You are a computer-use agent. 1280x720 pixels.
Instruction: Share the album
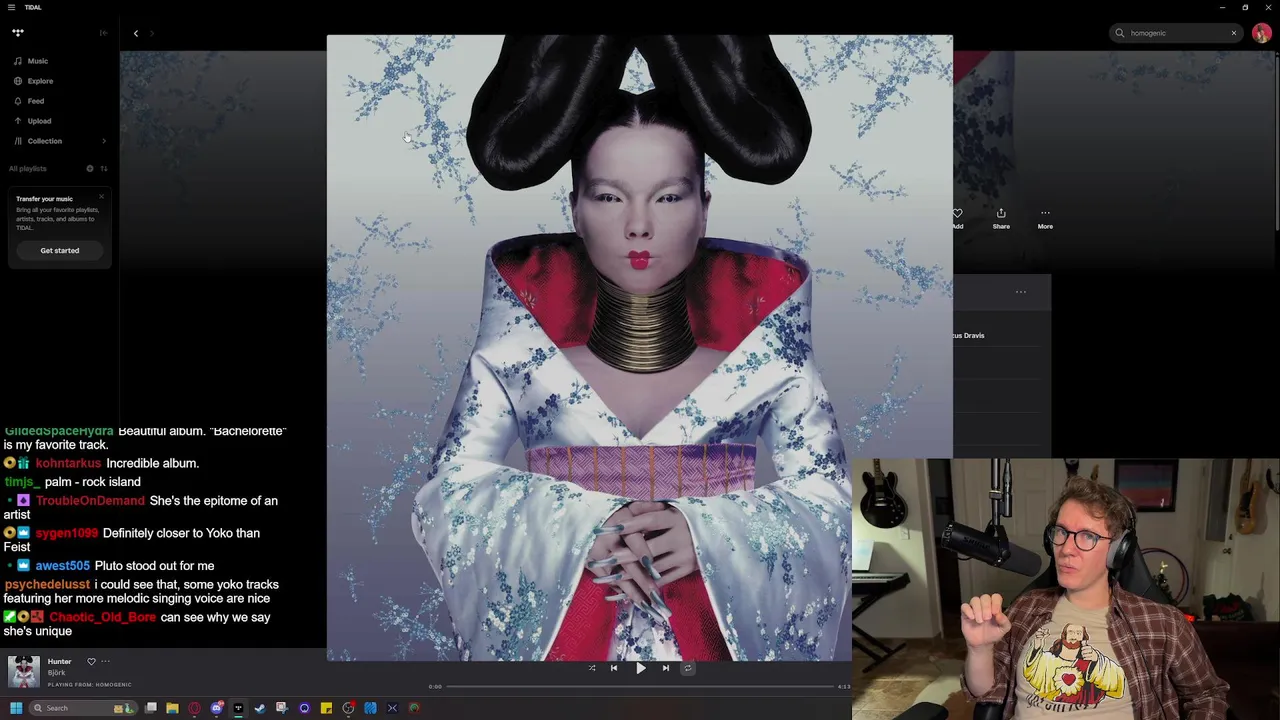1001,218
